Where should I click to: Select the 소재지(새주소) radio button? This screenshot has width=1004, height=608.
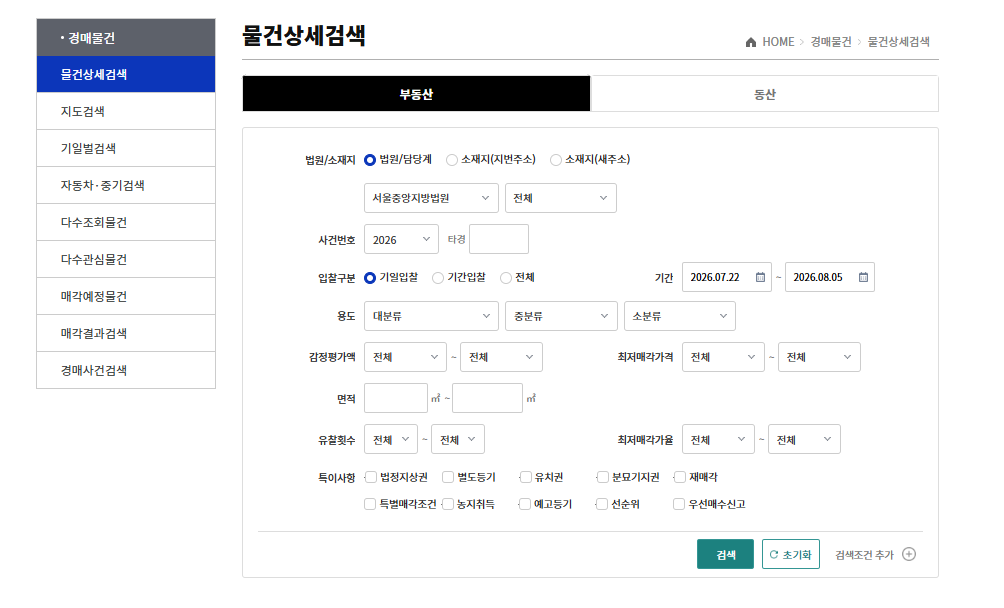[556, 160]
